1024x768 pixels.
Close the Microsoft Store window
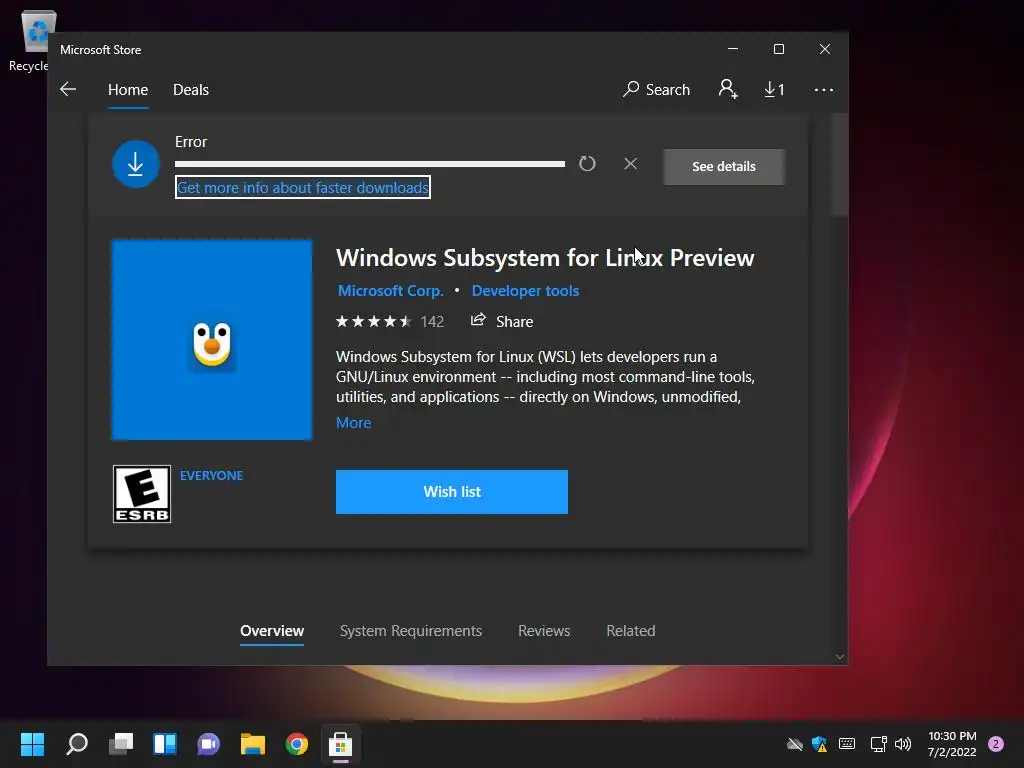[x=825, y=49]
